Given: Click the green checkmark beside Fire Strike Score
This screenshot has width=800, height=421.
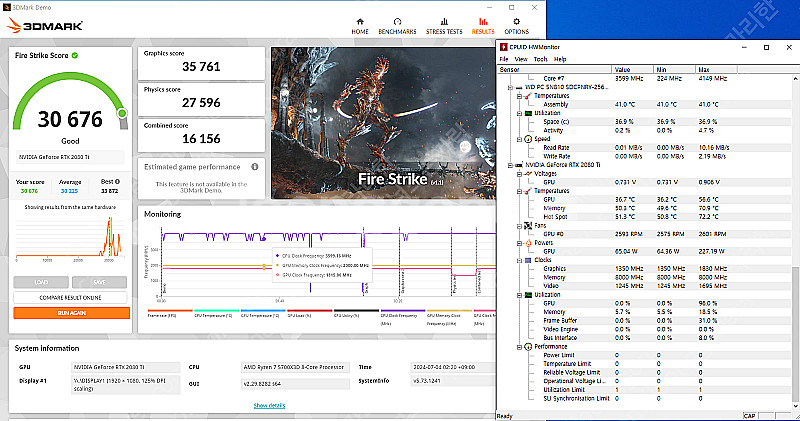Looking at the screenshot, I should click(75, 55).
